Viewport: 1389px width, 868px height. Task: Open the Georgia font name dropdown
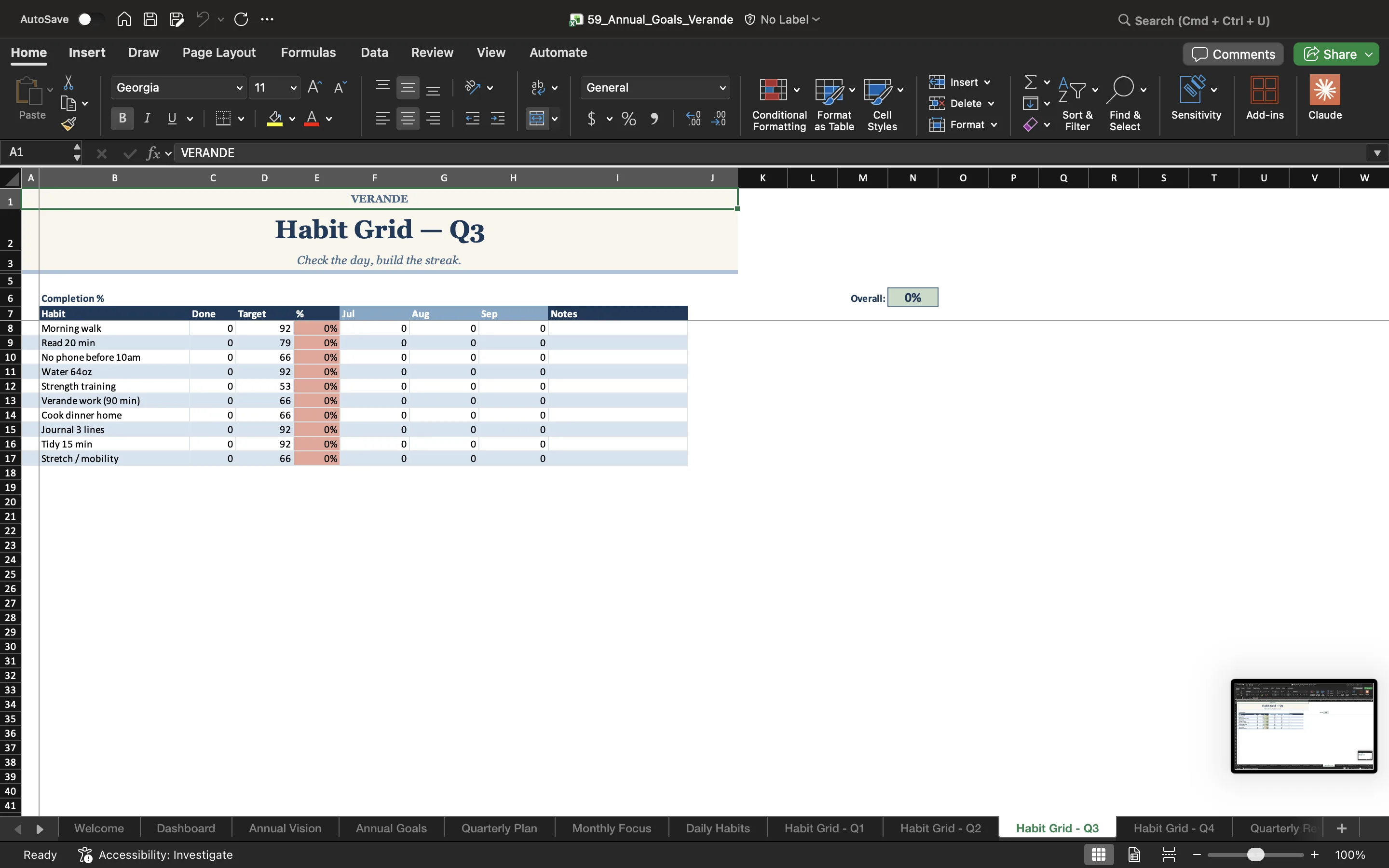[x=239, y=88]
